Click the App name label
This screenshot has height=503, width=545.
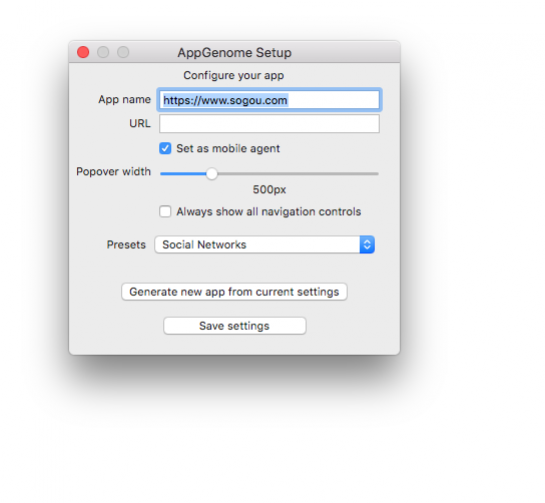click(124, 99)
